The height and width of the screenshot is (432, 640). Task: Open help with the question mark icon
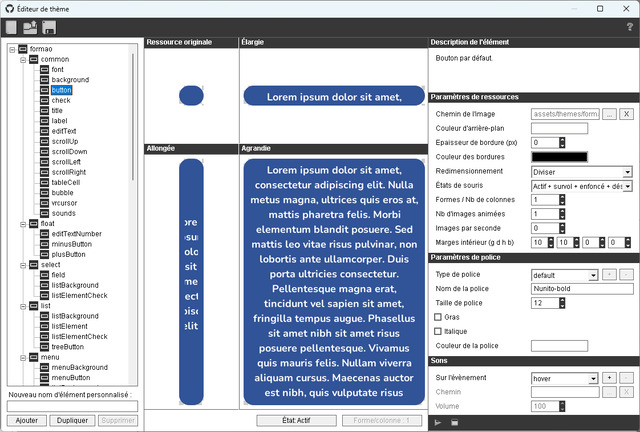pyautogui.click(x=629, y=27)
